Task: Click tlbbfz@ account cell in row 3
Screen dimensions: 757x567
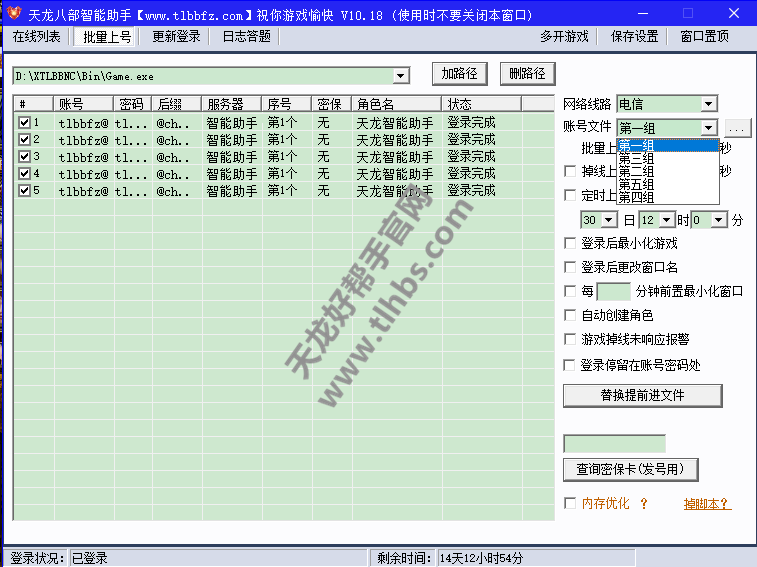Action: pyautogui.click(x=84, y=157)
